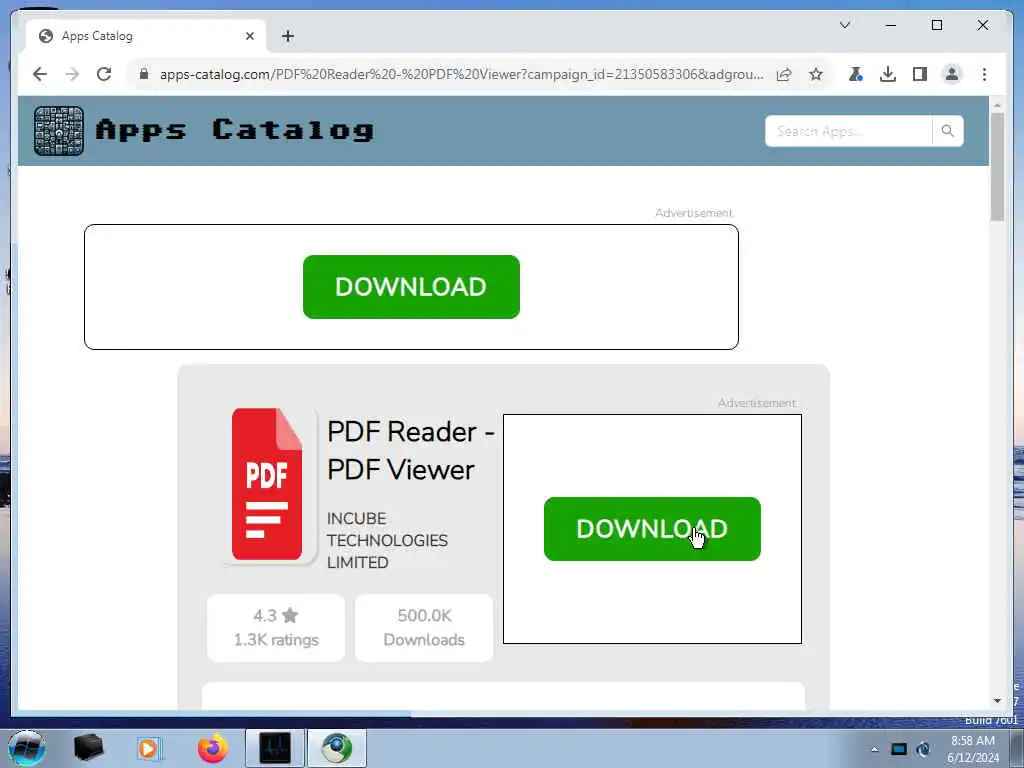
Task: Click DOWNLOAD button beside PDF Reader
Action: click(x=652, y=529)
